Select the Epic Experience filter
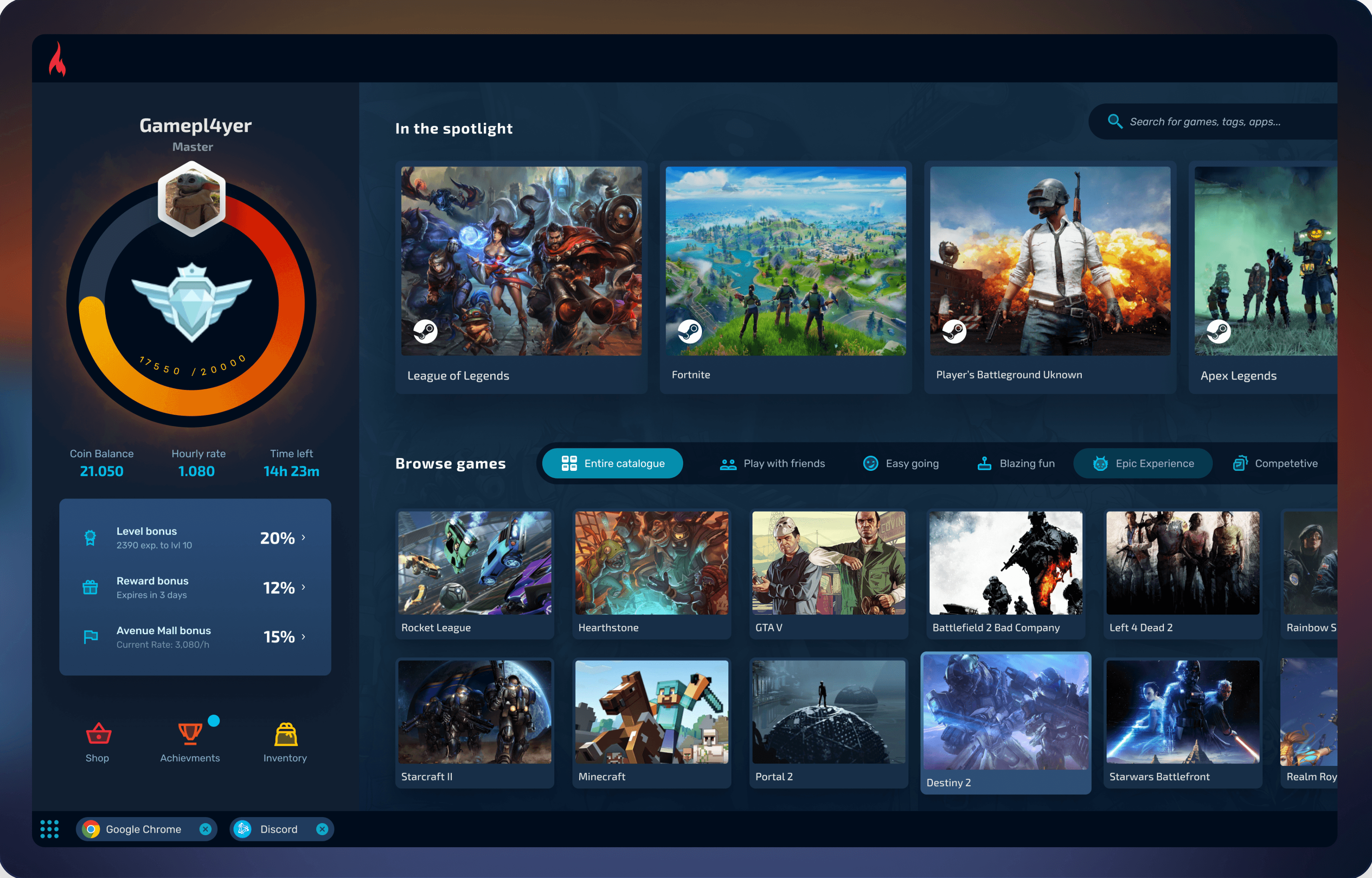1372x878 pixels. coord(1143,464)
